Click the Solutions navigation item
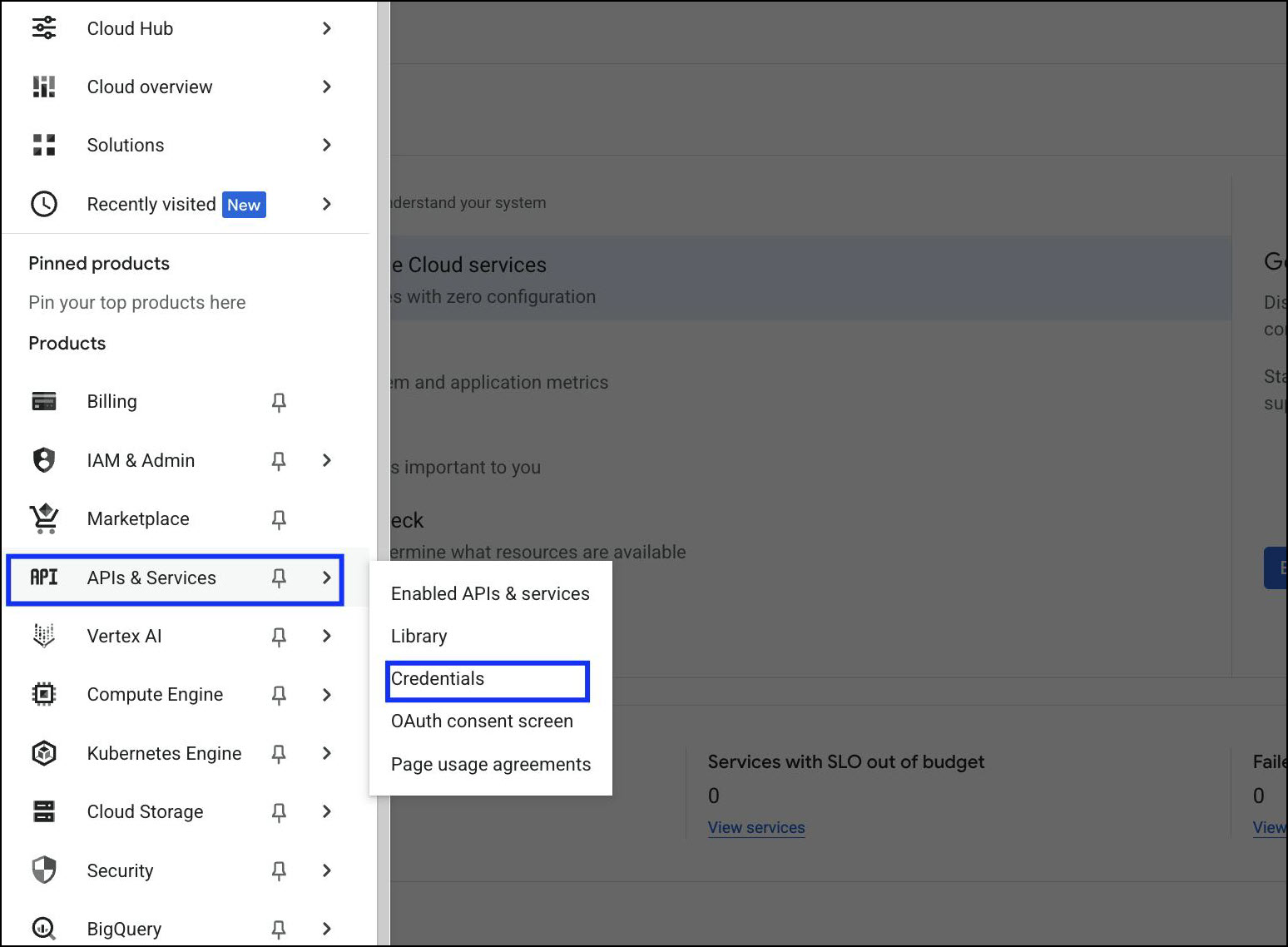 [126, 145]
